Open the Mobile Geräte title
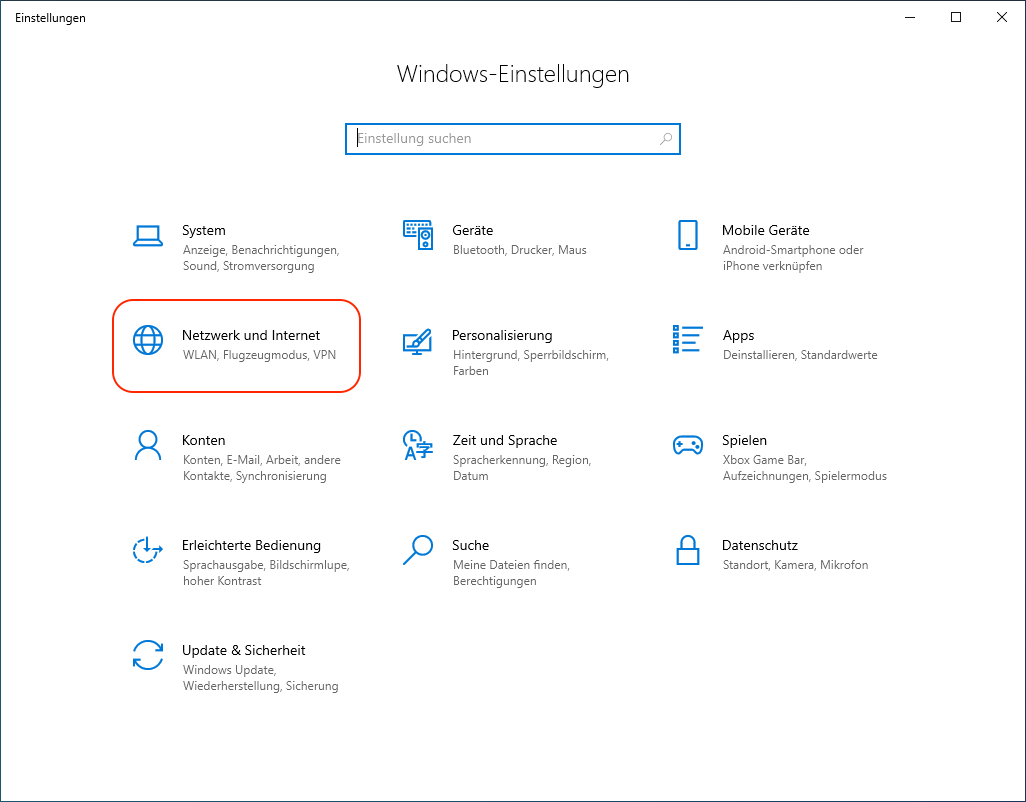This screenshot has height=802, width=1026. pos(766,230)
